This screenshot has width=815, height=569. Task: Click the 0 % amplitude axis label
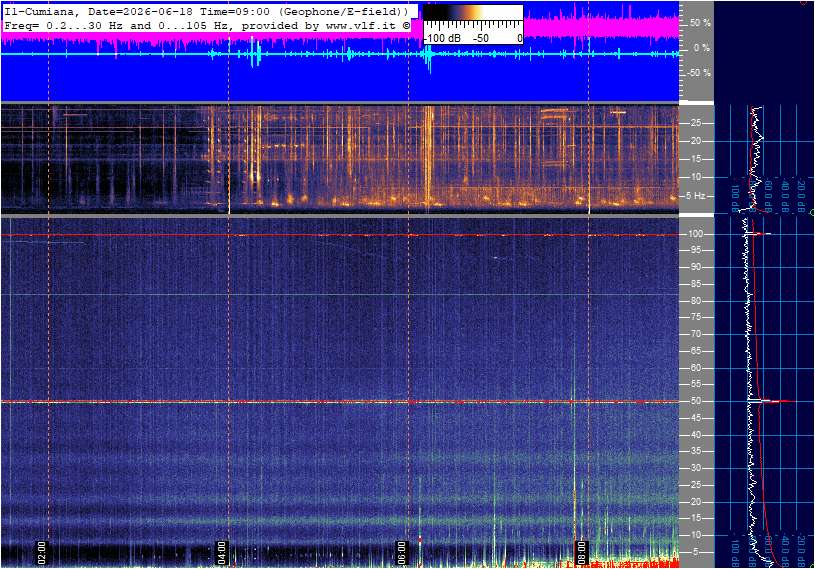(x=701, y=48)
